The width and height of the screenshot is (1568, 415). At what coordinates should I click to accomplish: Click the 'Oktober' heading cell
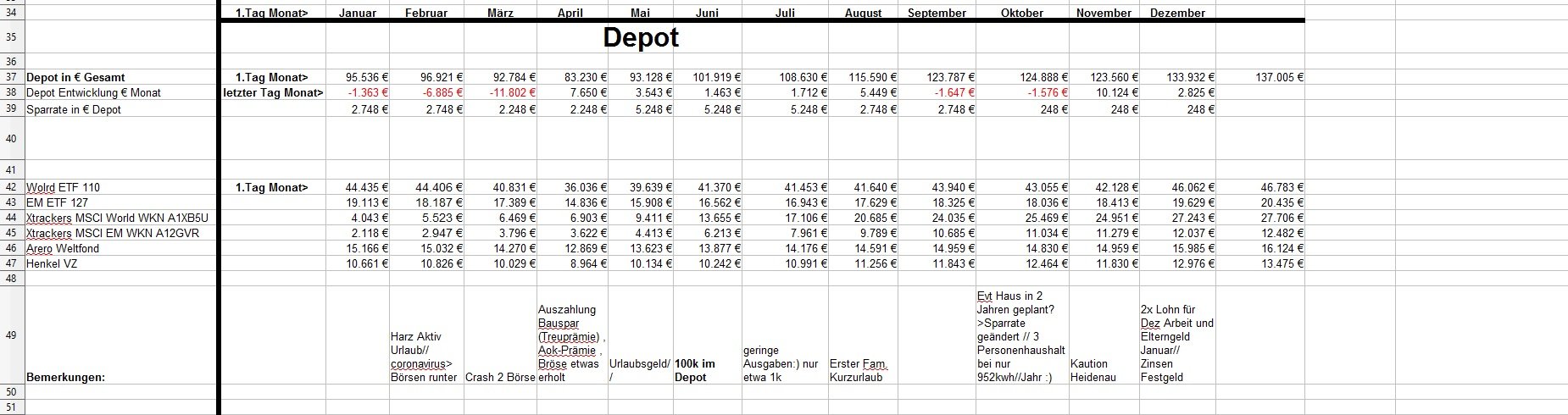click(x=1022, y=13)
